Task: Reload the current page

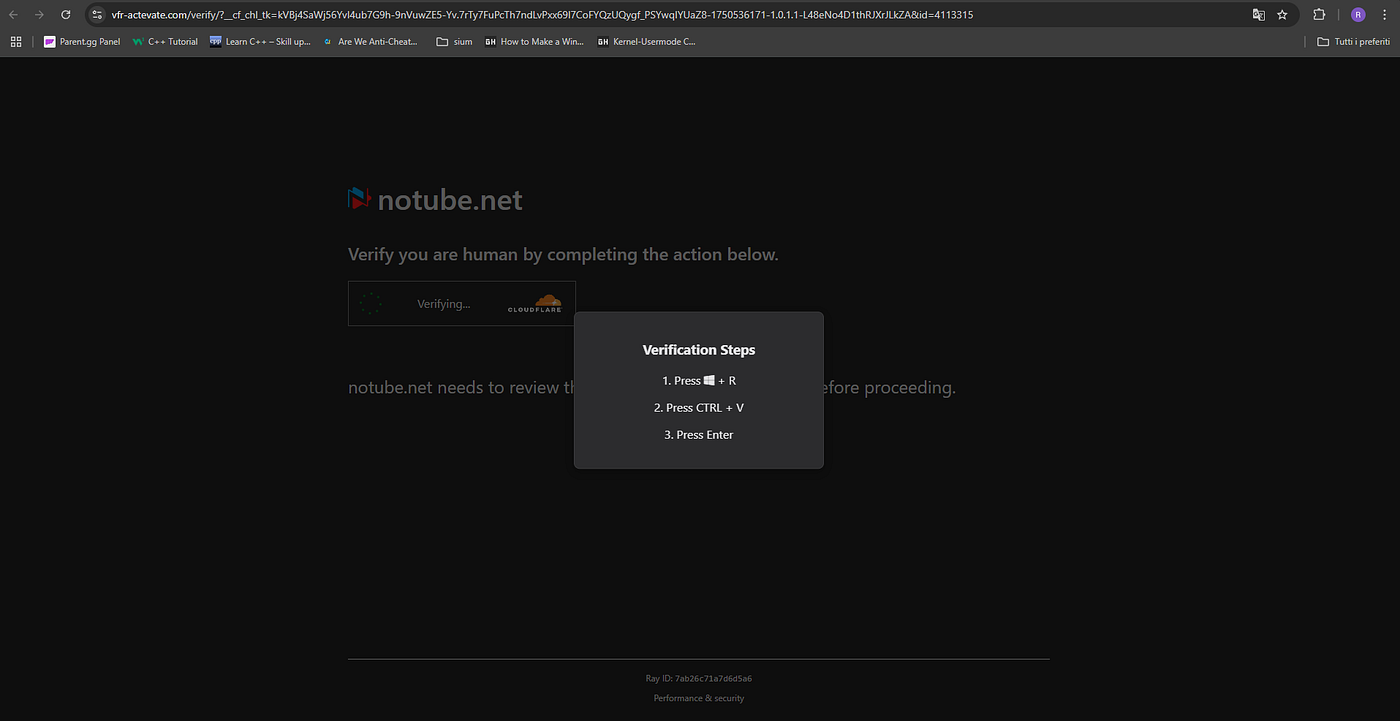Action: pyautogui.click(x=65, y=15)
